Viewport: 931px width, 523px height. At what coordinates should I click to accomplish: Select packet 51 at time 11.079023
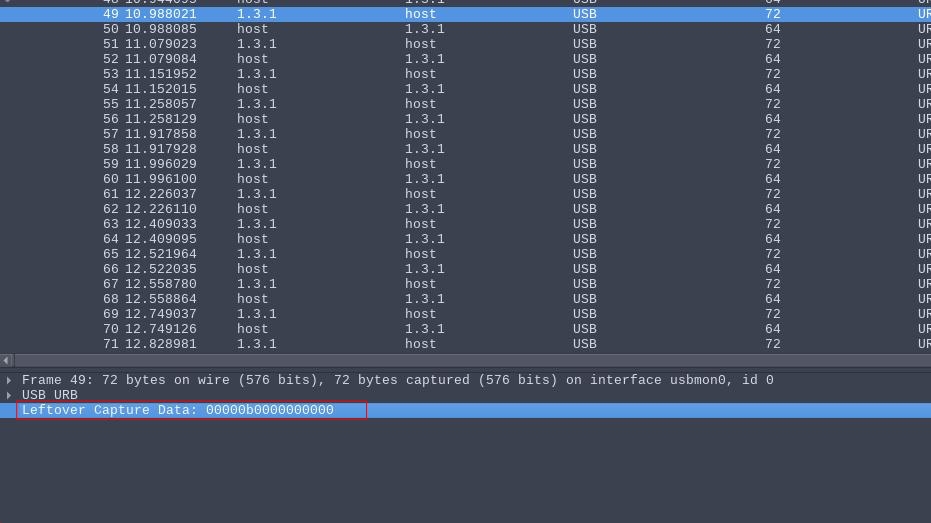(400, 44)
